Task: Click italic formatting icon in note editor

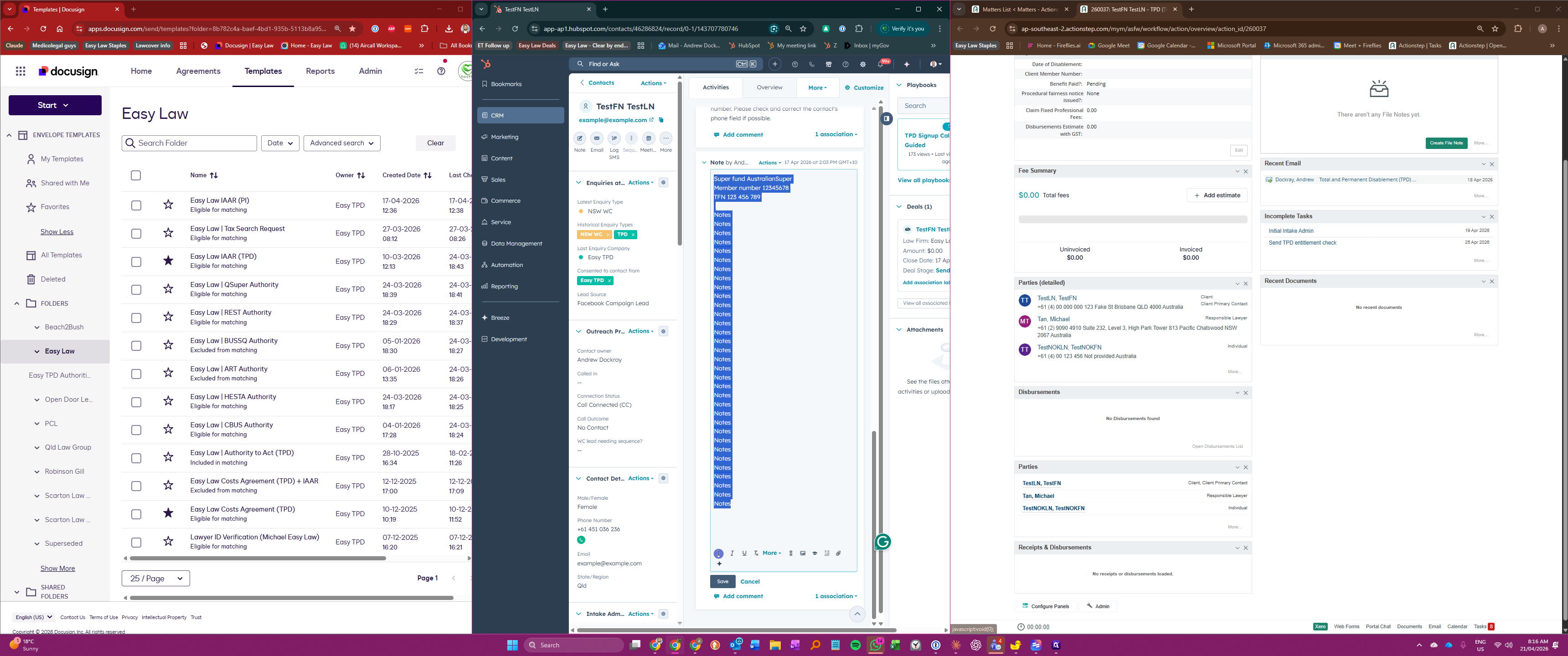Action: (732, 553)
